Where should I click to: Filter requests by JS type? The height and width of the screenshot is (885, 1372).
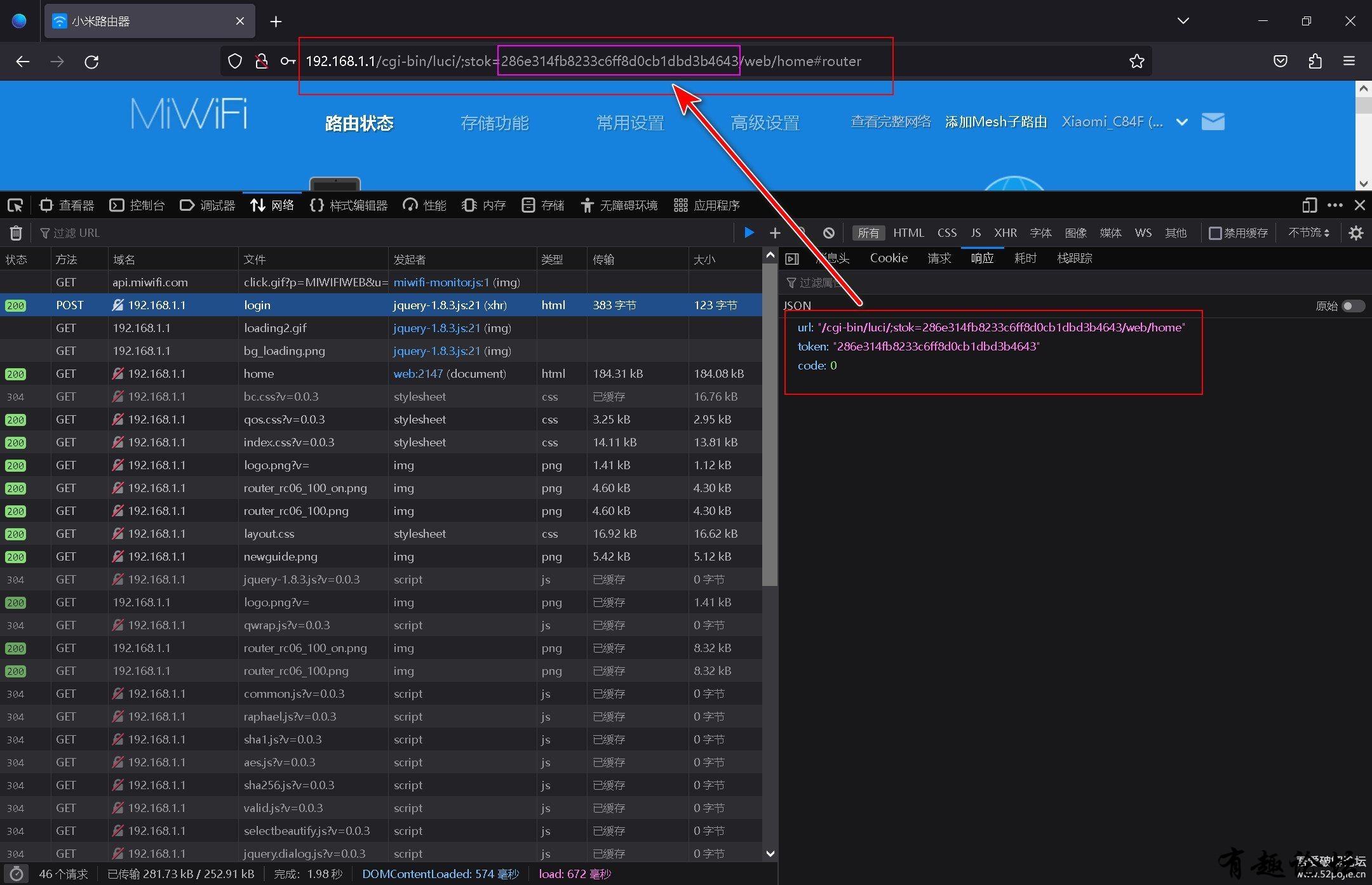coord(976,233)
